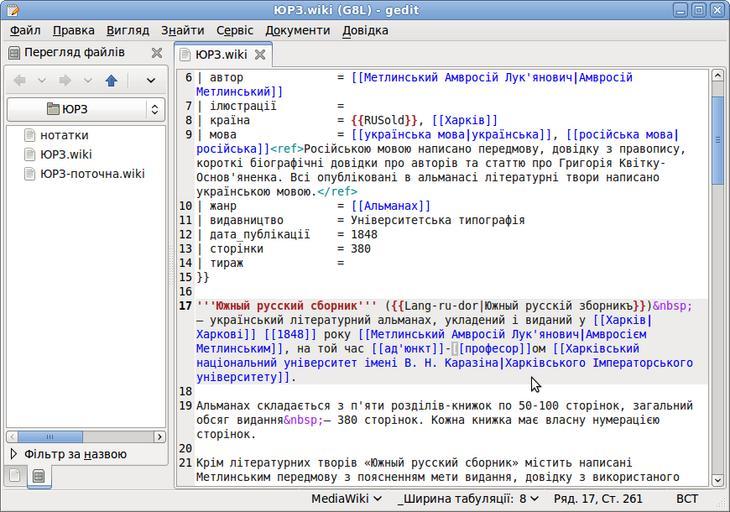Close the ЮРЗ.wiki document tab
730x512 pixels.
click(260, 55)
